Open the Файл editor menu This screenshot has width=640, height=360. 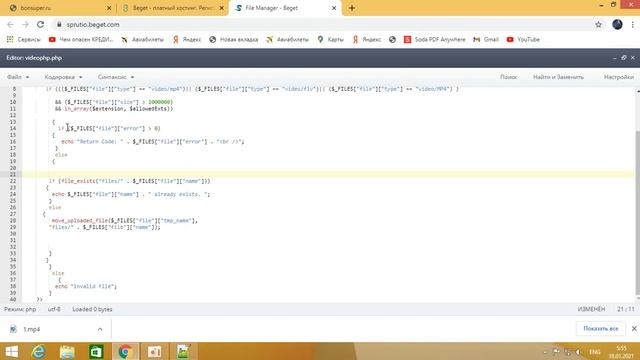18,77
